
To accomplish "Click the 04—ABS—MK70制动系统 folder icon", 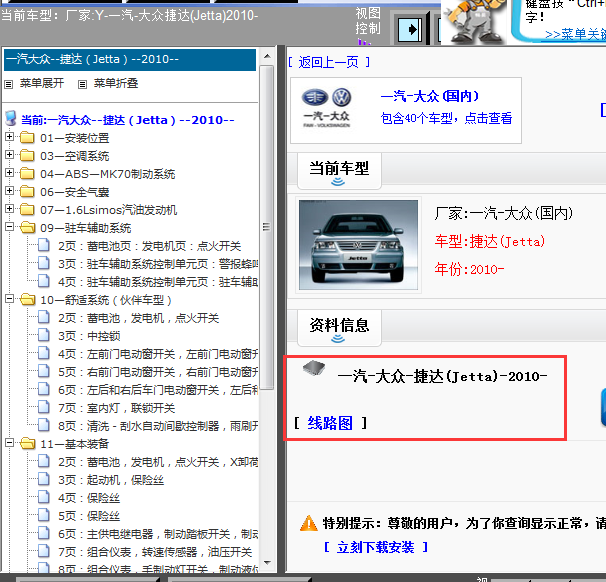I will point(27,173).
